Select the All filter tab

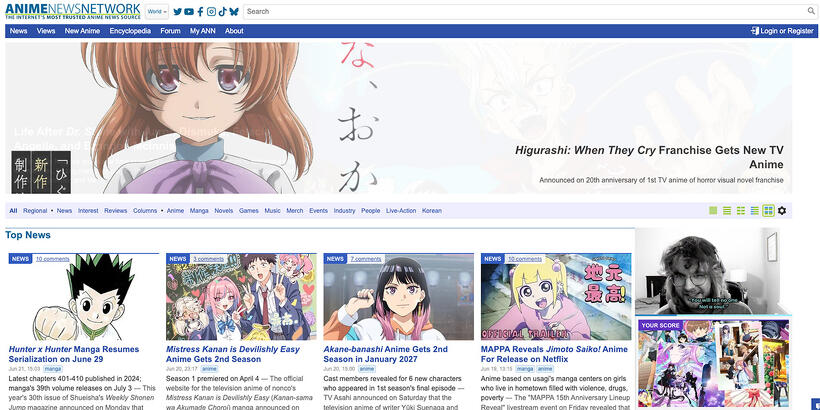point(13,211)
